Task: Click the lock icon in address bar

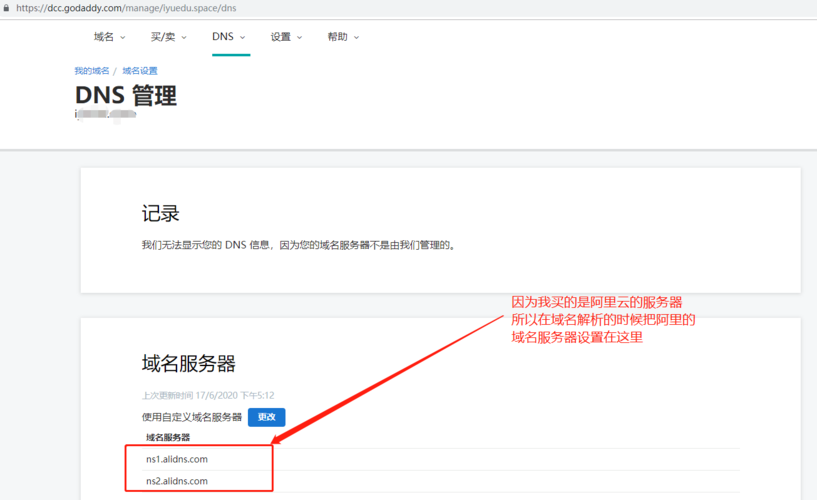Action: (x=6, y=8)
